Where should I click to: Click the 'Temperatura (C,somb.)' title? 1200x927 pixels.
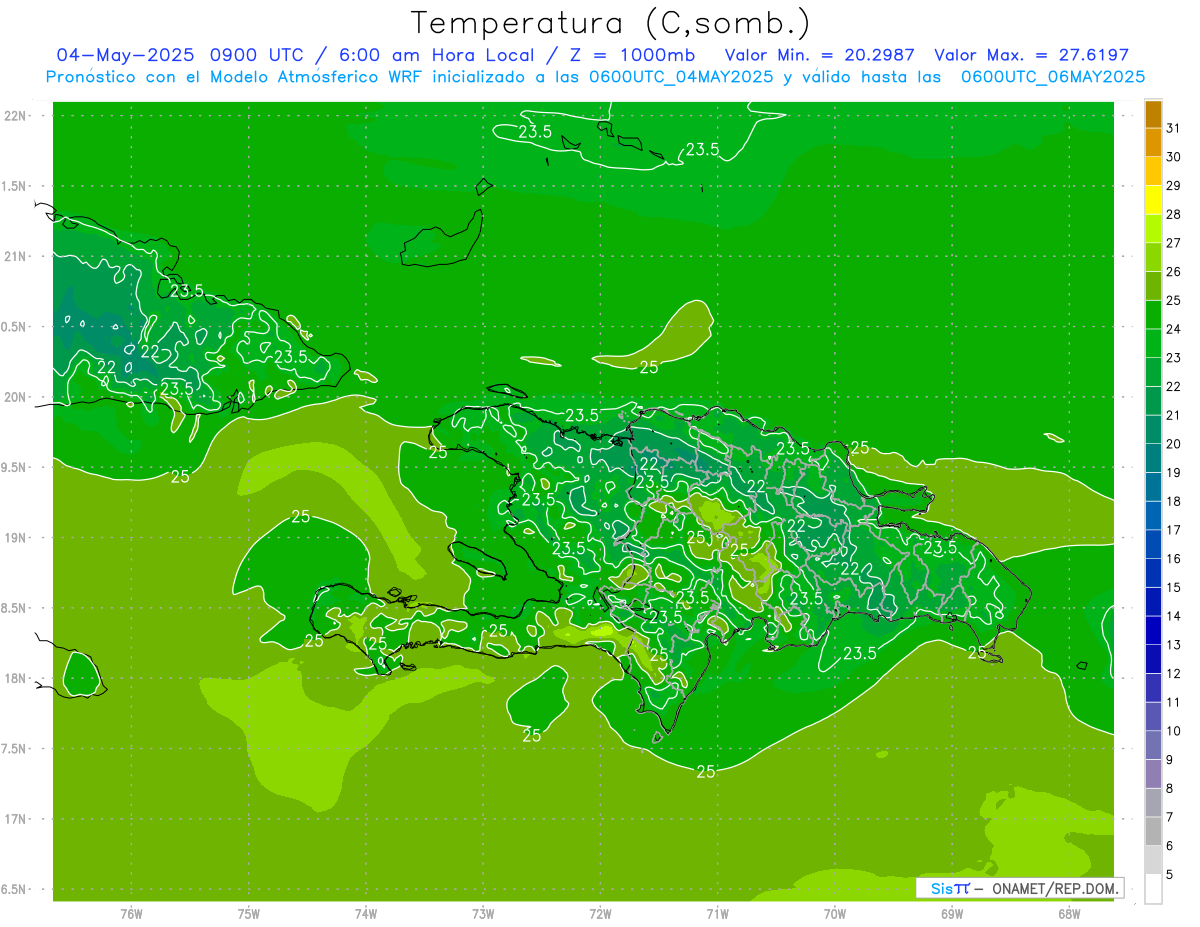610,23
